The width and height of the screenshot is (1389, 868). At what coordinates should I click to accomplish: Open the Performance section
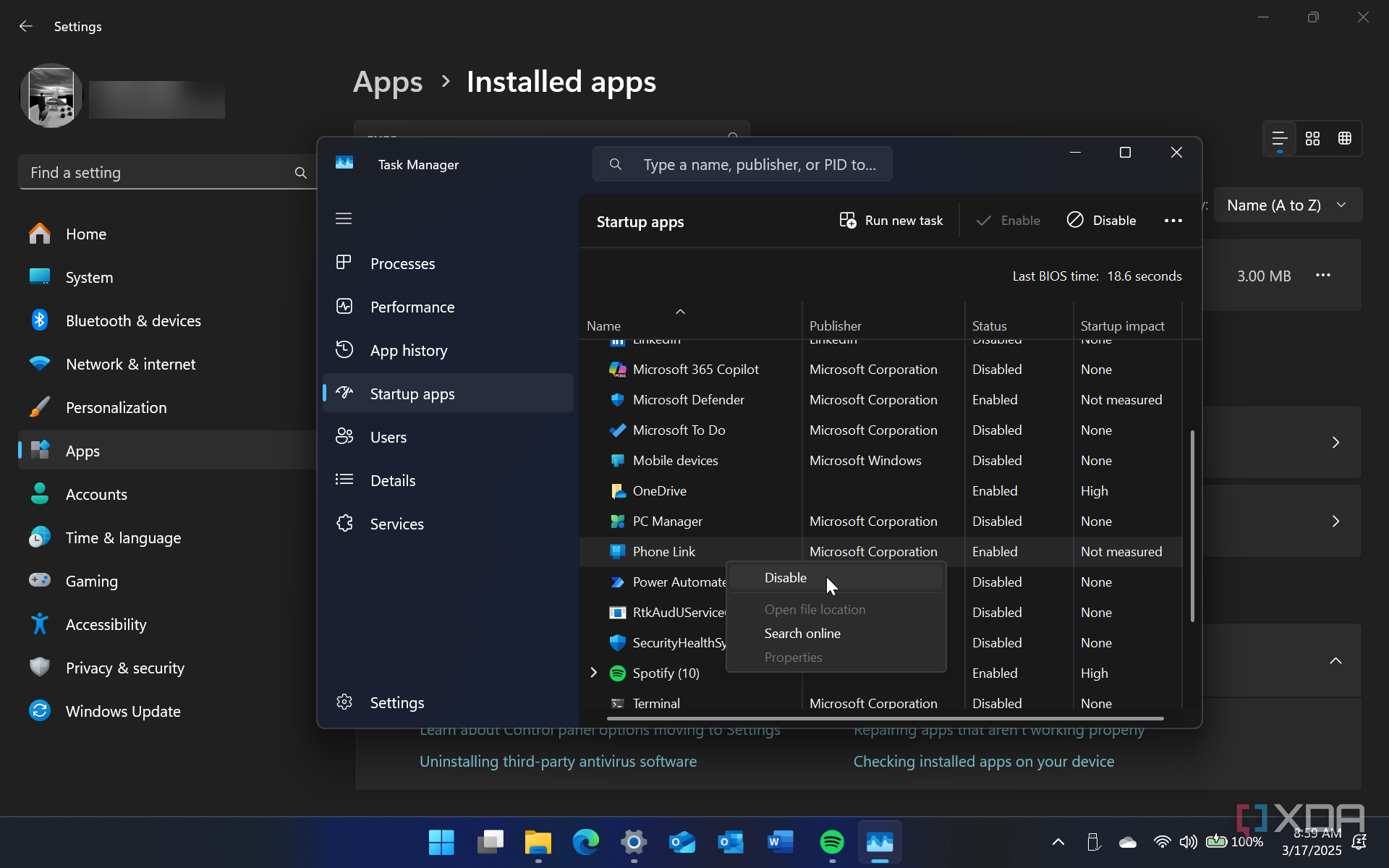412,307
